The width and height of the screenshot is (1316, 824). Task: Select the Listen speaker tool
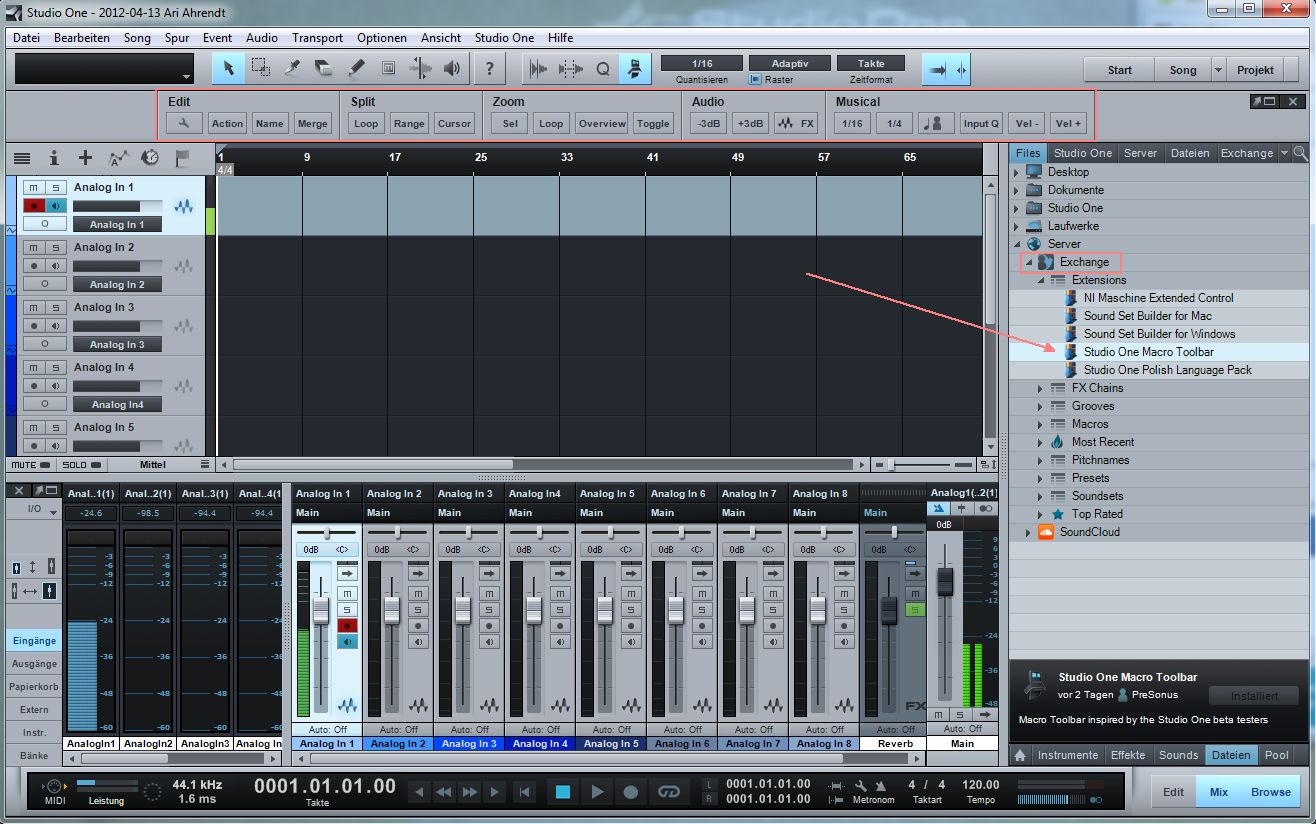click(452, 69)
